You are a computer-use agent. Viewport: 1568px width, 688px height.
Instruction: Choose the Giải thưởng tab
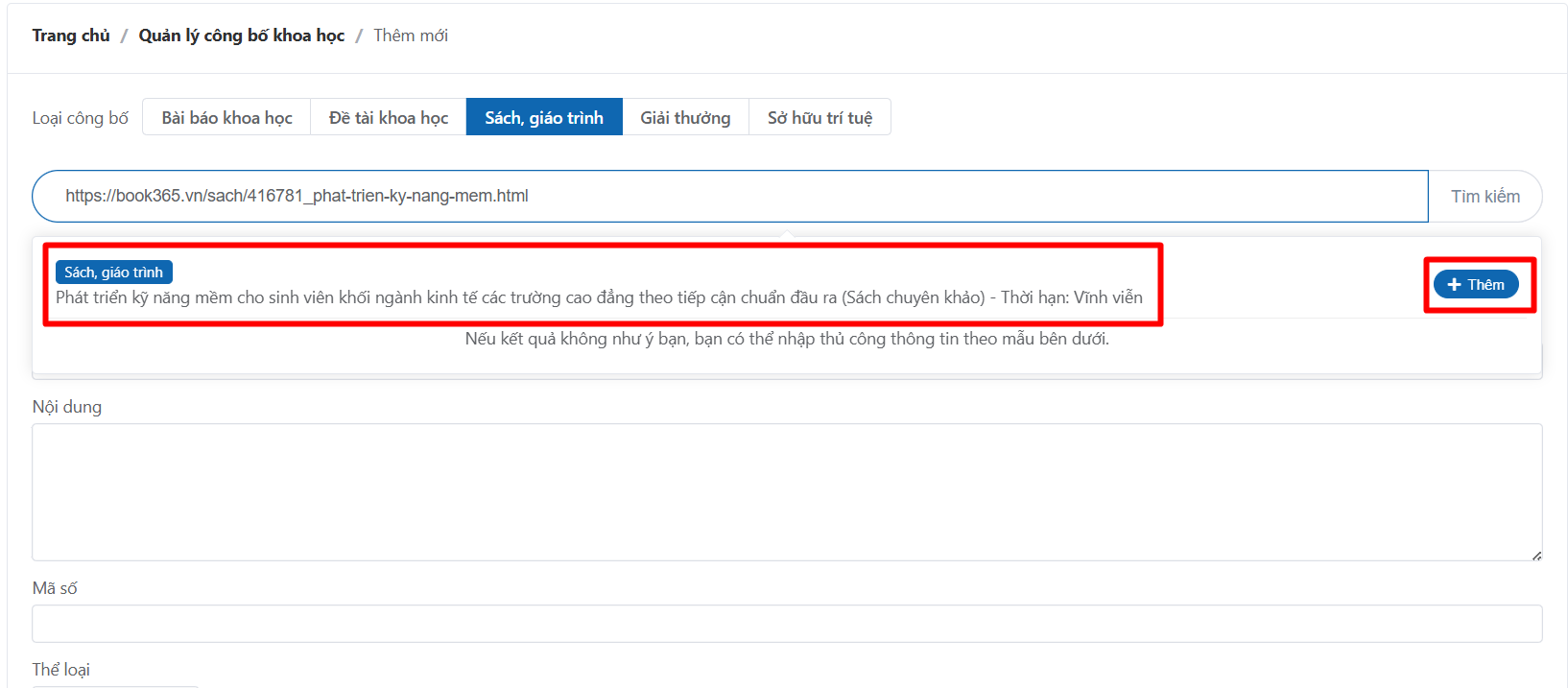(685, 118)
